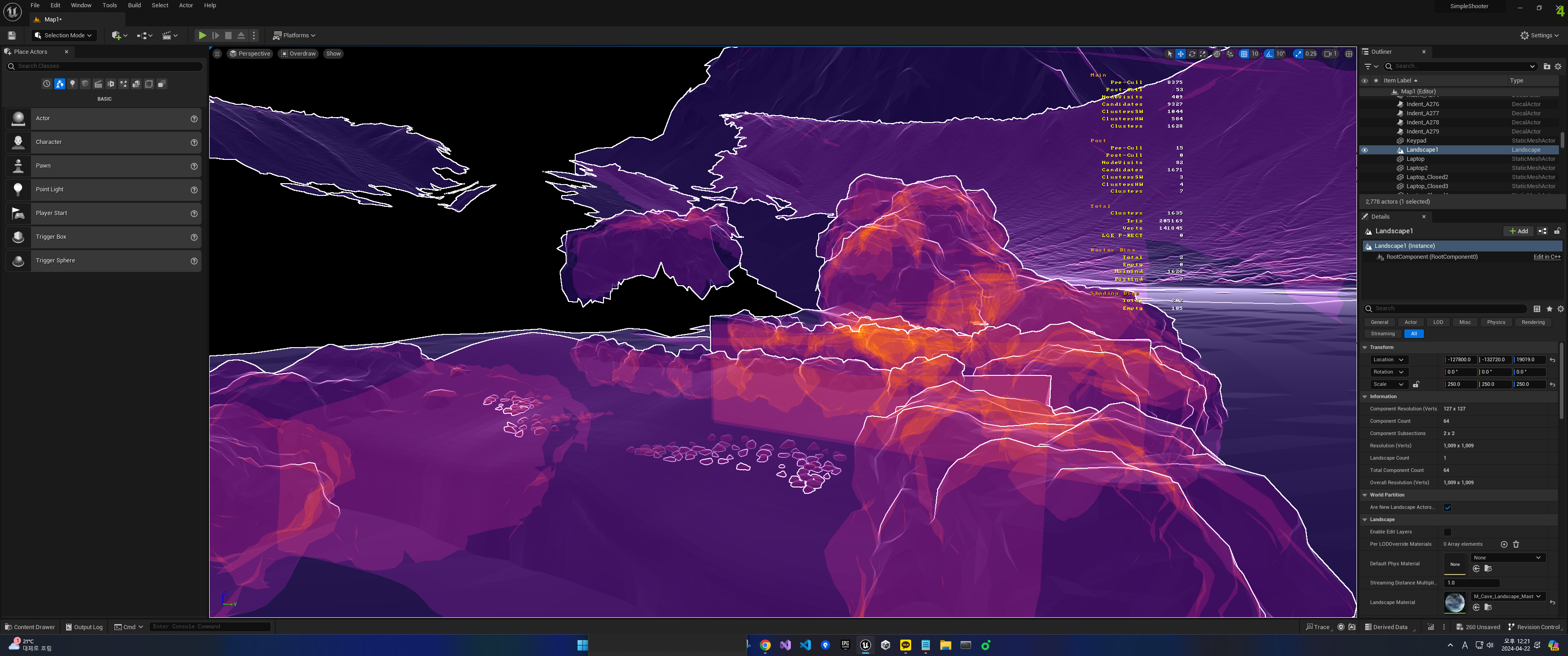Viewport: 1568px width, 656px height.
Task: Open the Build menu
Action: click(x=134, y=5)
